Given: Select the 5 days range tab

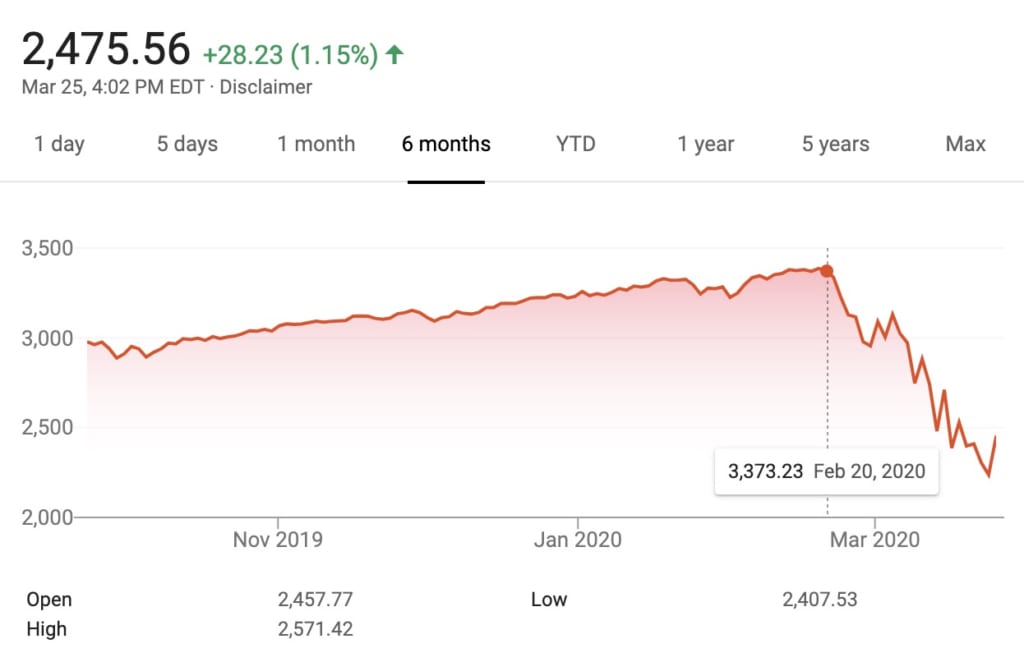Looking at the screenshot, I should 187,144.
